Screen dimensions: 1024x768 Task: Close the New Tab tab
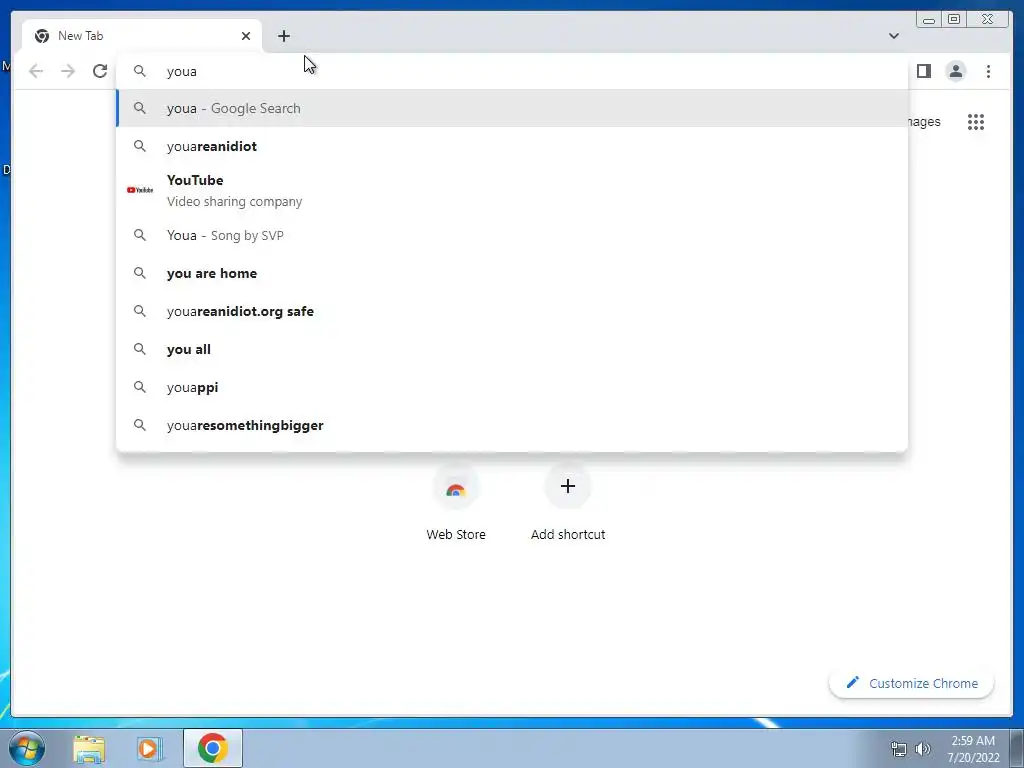click(246, 36)
